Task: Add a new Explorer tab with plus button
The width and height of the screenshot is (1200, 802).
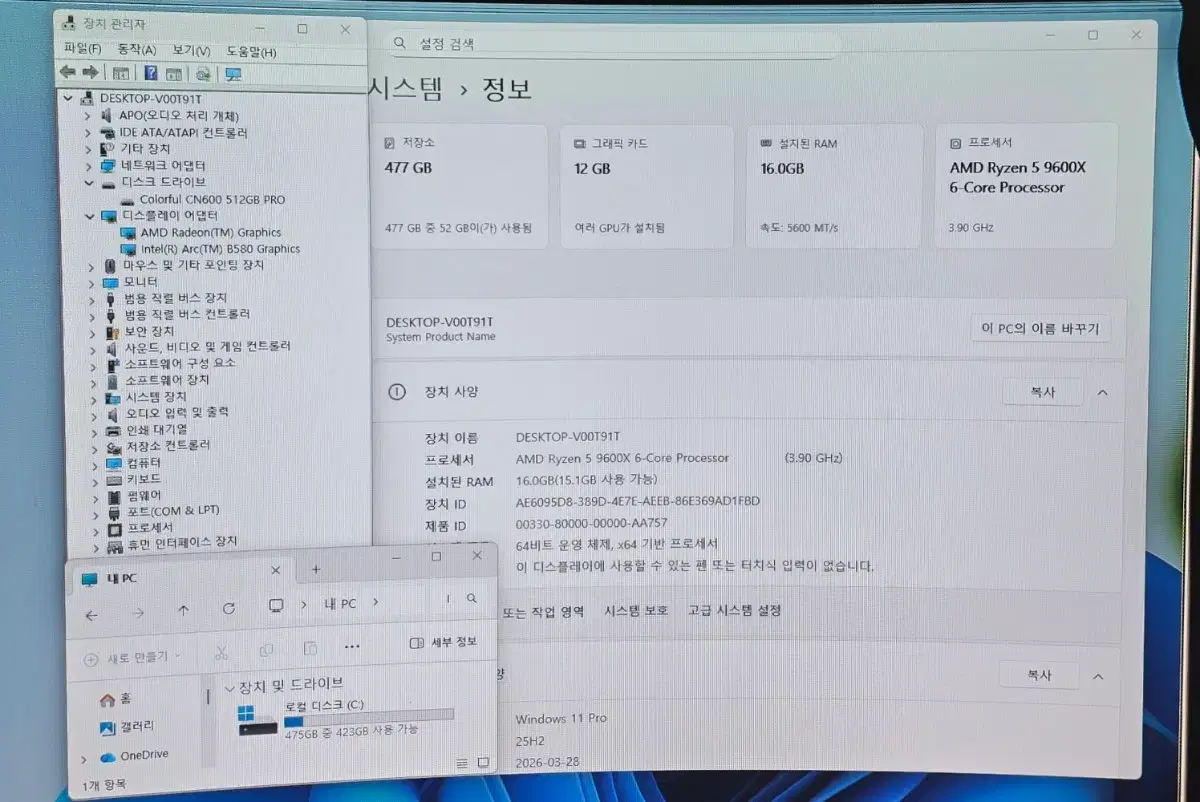Action: pos(315,569)
